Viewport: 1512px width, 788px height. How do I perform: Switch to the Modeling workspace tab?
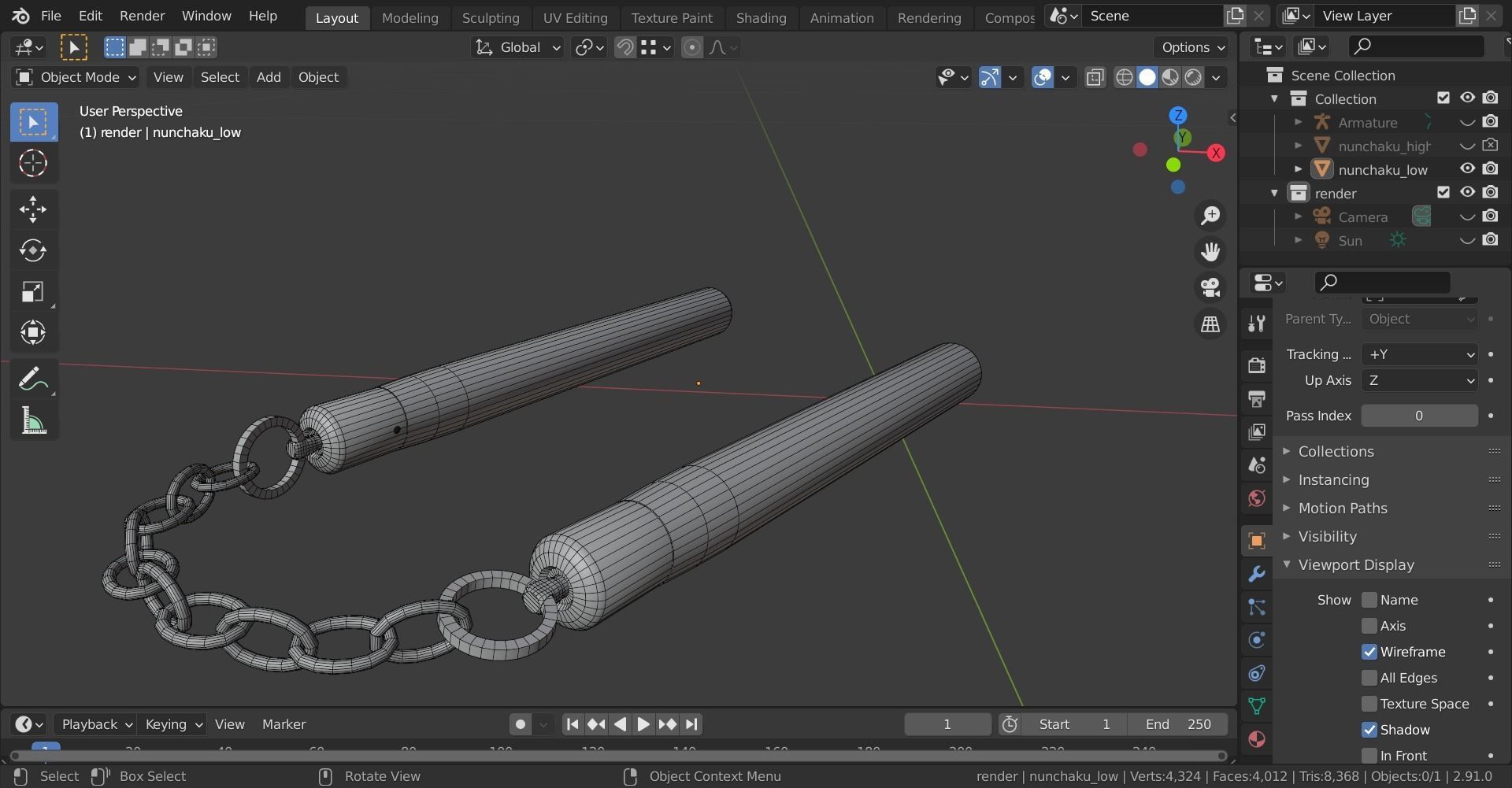(x=409, y=17)
